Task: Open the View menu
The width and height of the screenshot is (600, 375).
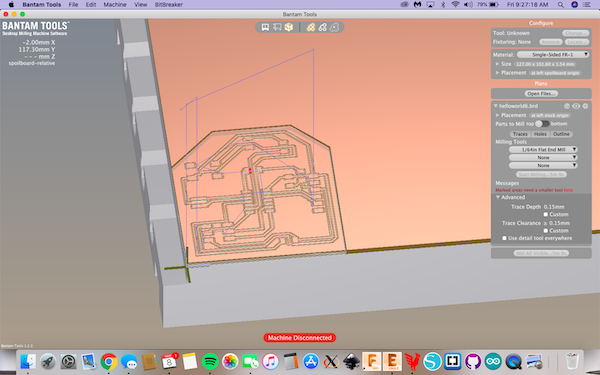Action: pos(140,5)
